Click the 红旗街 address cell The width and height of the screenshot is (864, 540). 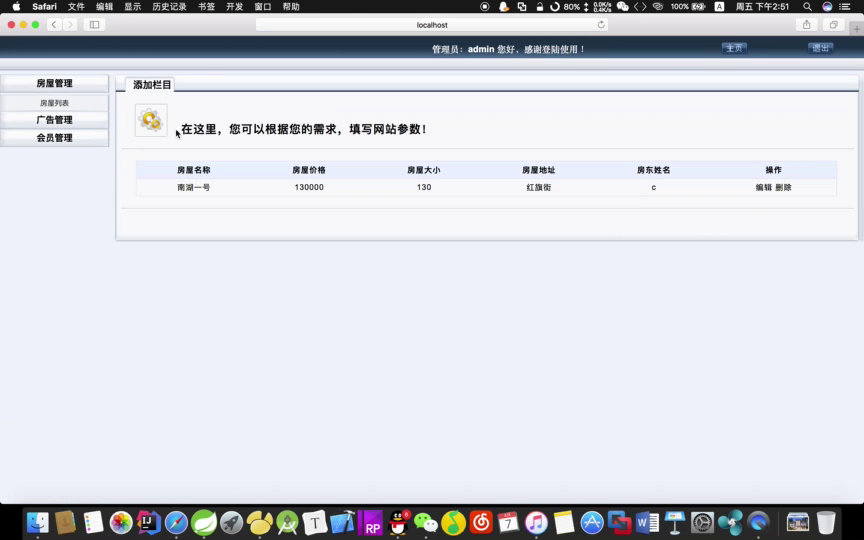[539, 187]
